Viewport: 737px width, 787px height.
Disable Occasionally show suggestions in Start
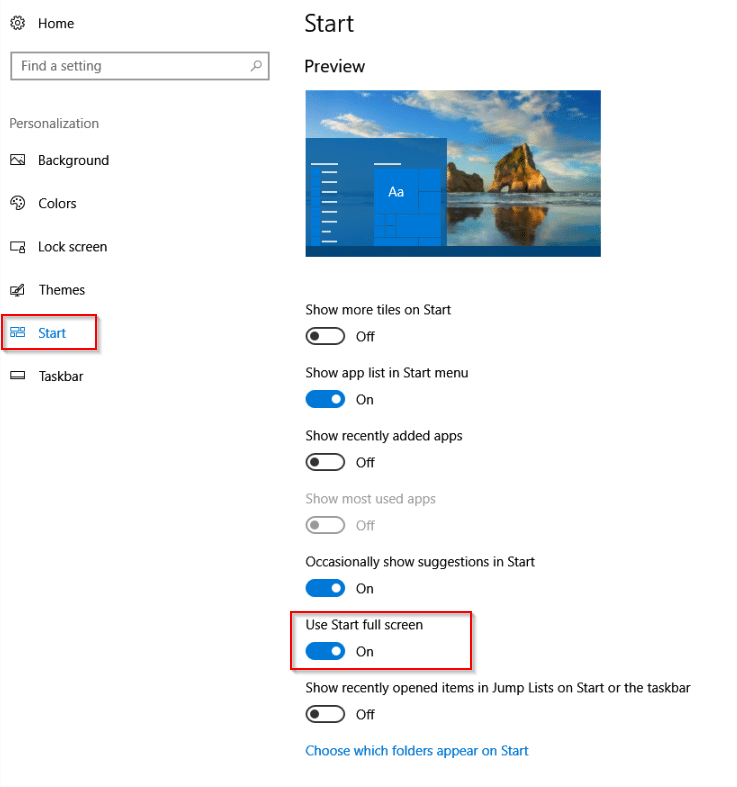coord(325,588)
